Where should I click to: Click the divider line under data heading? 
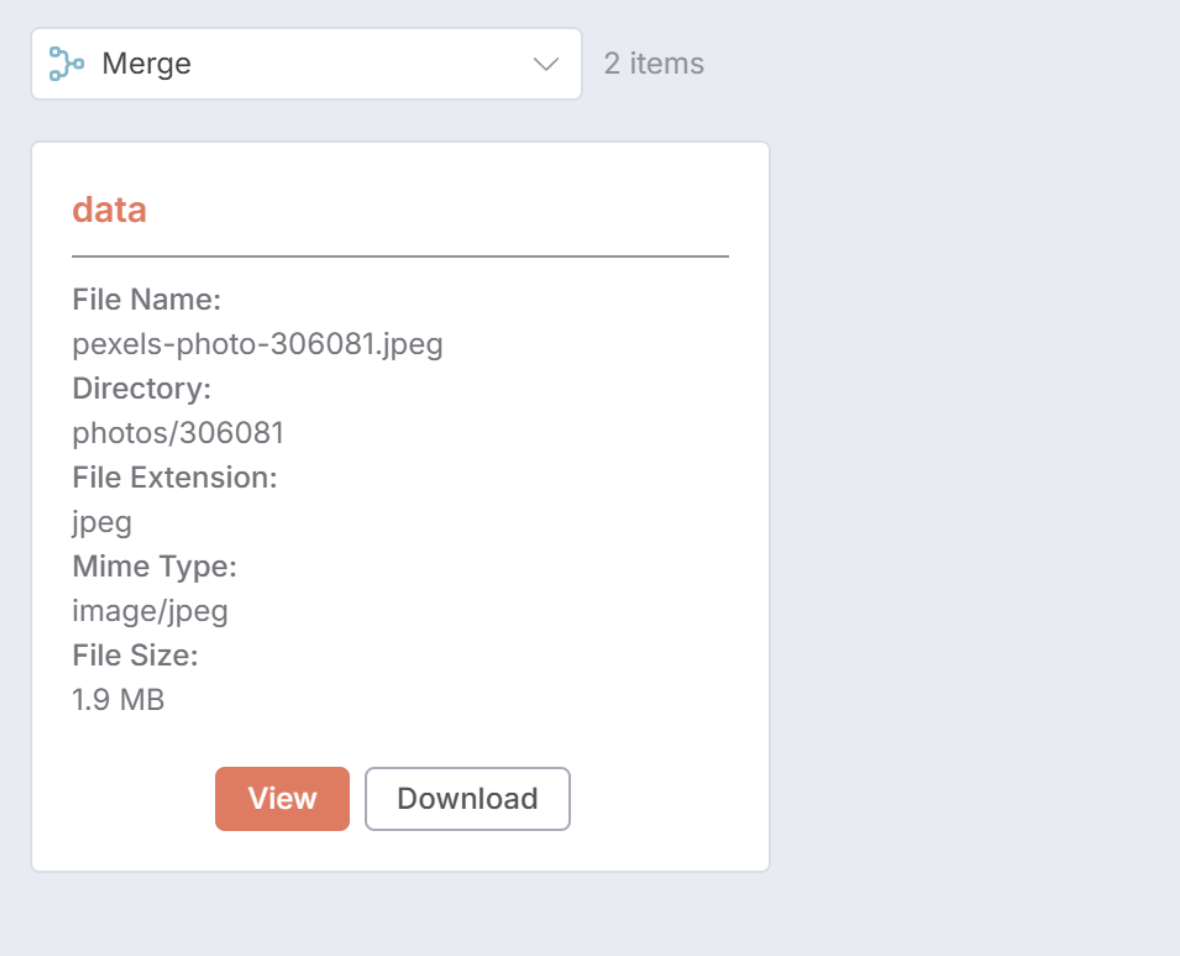click(400, 257)
